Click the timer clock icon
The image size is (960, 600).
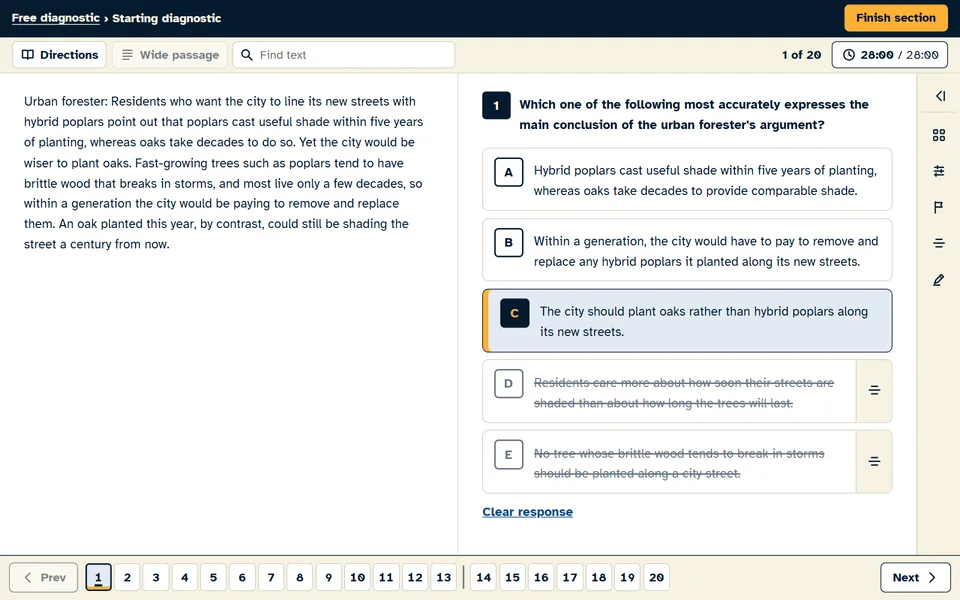[x=849, y=55]
